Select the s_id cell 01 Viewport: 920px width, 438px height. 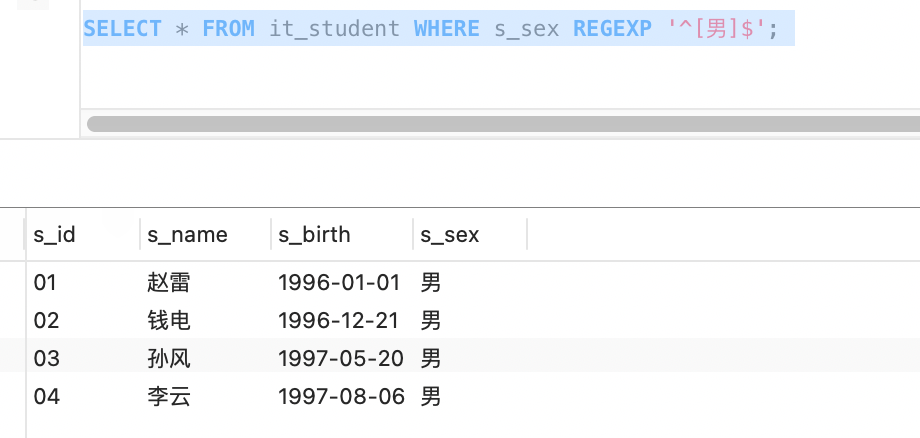tap(45, 283)
